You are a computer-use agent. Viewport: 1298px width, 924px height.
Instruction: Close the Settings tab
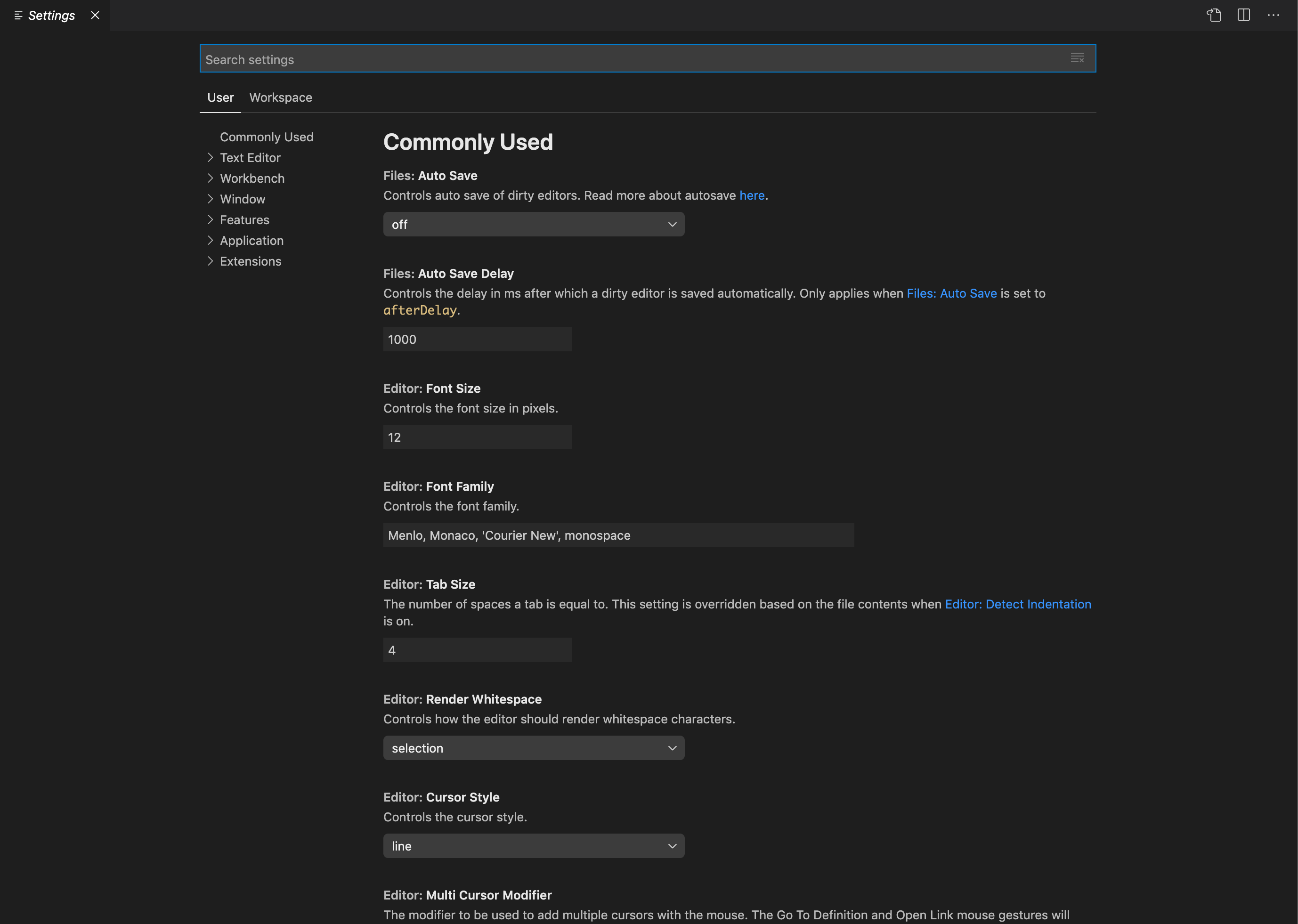tap(95, 16)
